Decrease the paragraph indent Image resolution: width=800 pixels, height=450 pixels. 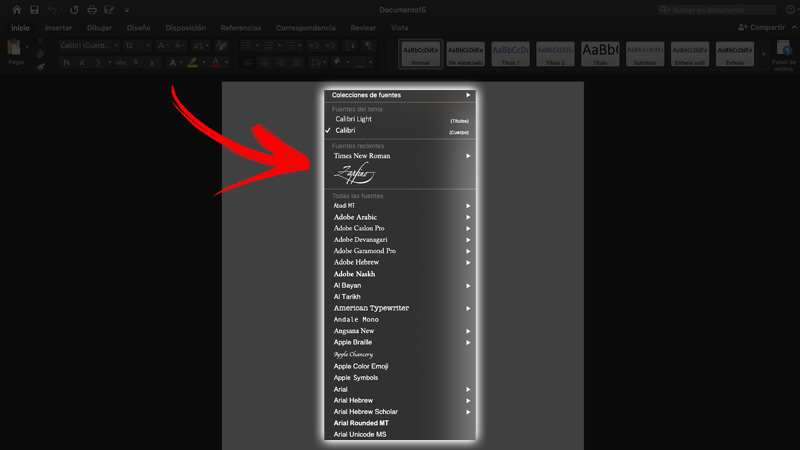[x=314, y=45]
